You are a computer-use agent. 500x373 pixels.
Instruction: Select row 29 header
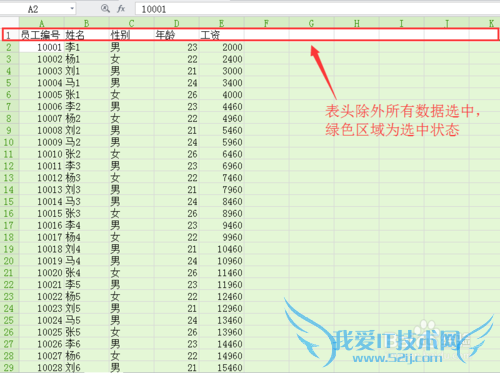pyautogui.click(x=9, y=368)
